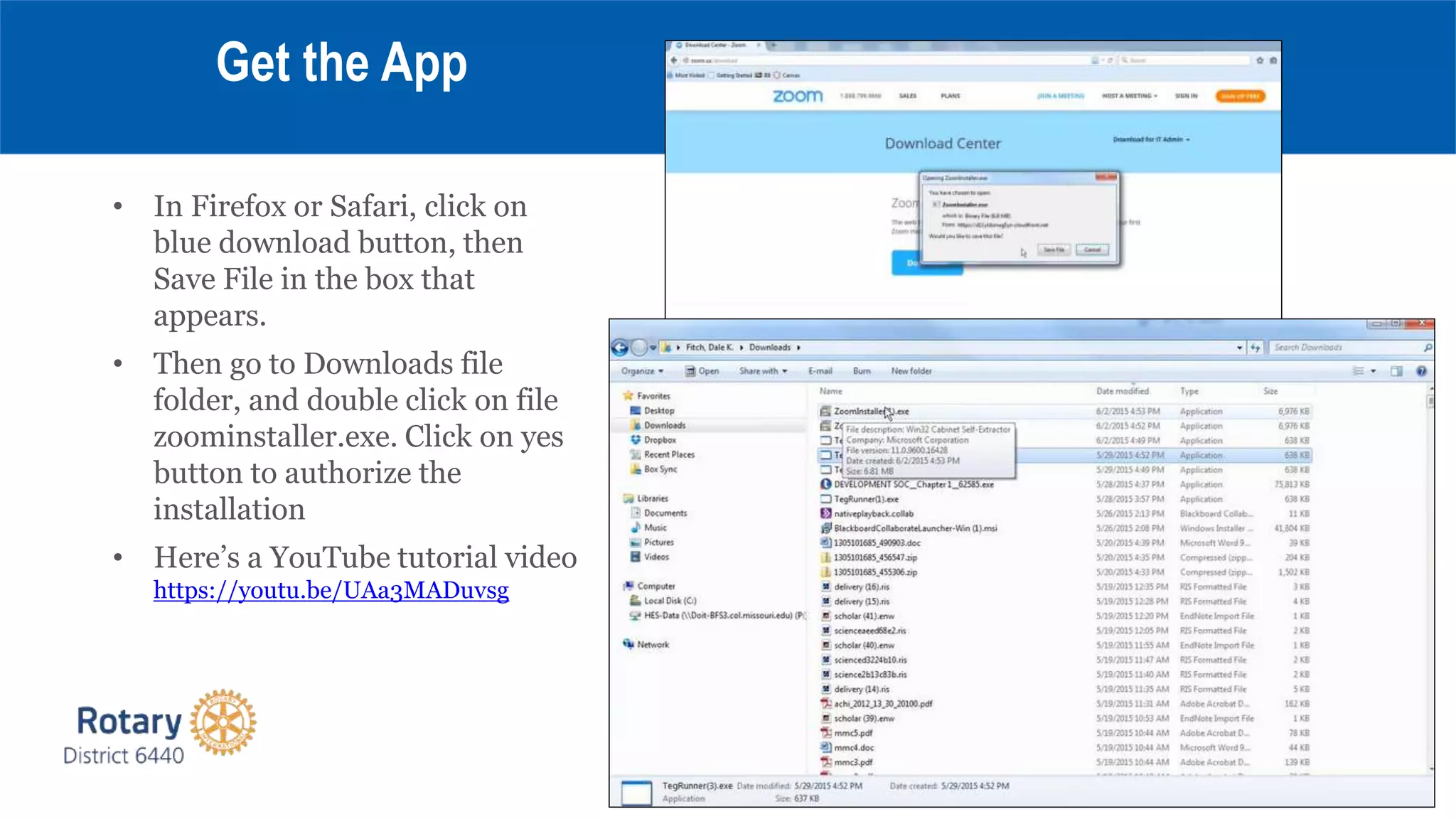Click Downloads in the Explorer breadcrumb path

point(770,348)
